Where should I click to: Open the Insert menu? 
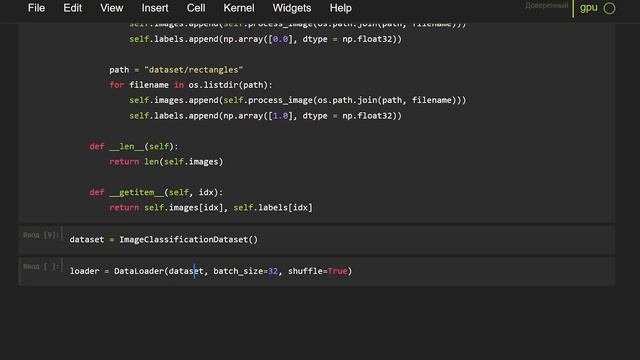click(155, 8)
